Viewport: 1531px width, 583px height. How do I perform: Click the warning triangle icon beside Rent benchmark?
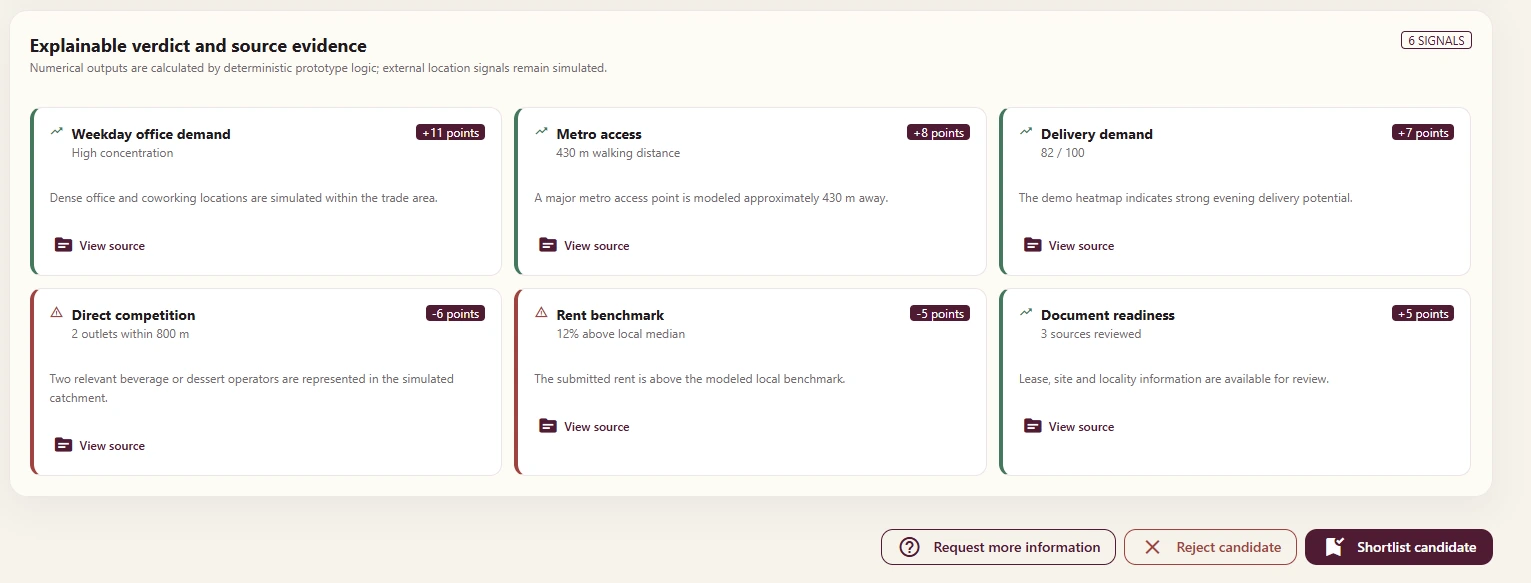[x=542, y=312]
